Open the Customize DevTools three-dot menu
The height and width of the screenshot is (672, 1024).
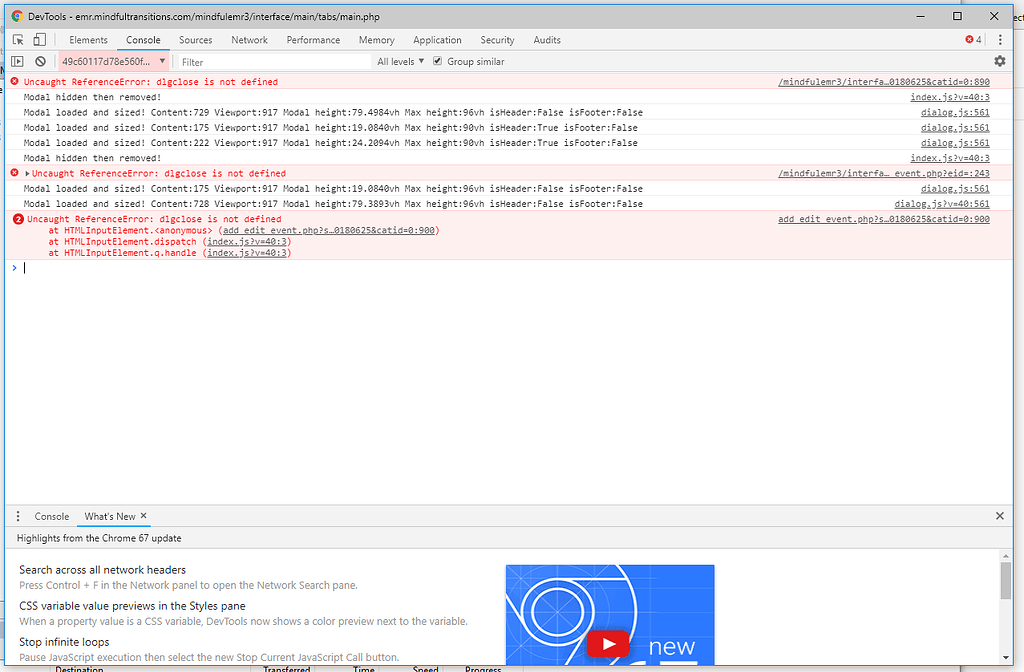pos(1001,39)
